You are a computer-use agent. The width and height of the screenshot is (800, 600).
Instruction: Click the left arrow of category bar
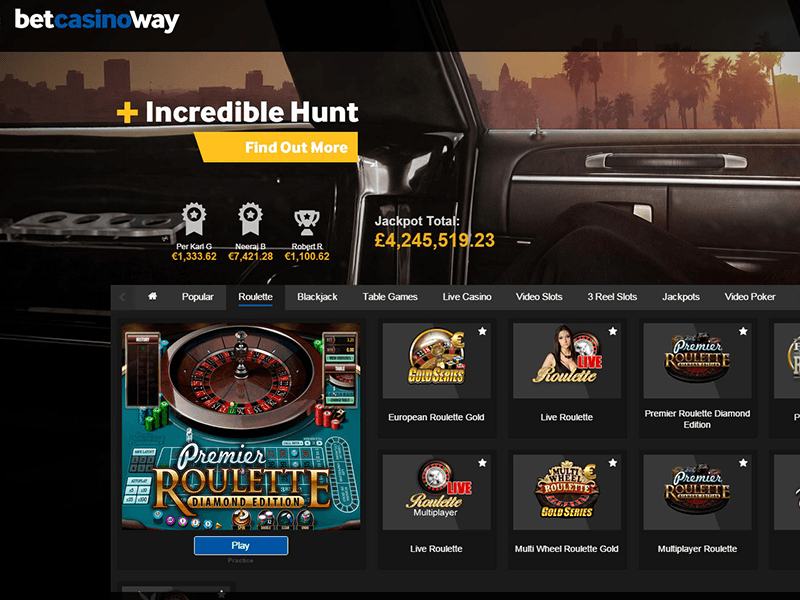(122, 297)
